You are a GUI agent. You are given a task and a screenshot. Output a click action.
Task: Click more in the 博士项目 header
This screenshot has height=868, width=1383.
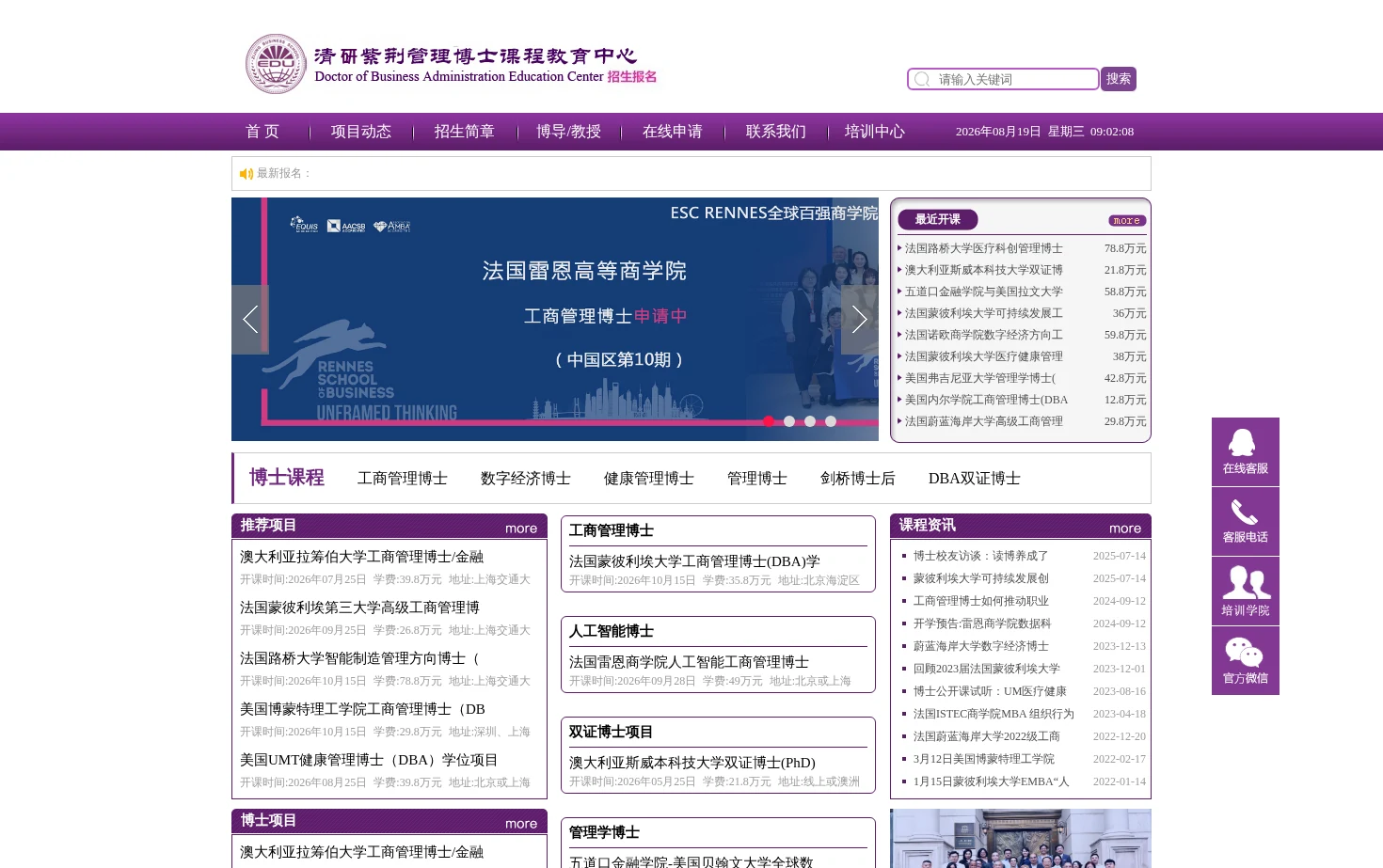click(521, 824)
